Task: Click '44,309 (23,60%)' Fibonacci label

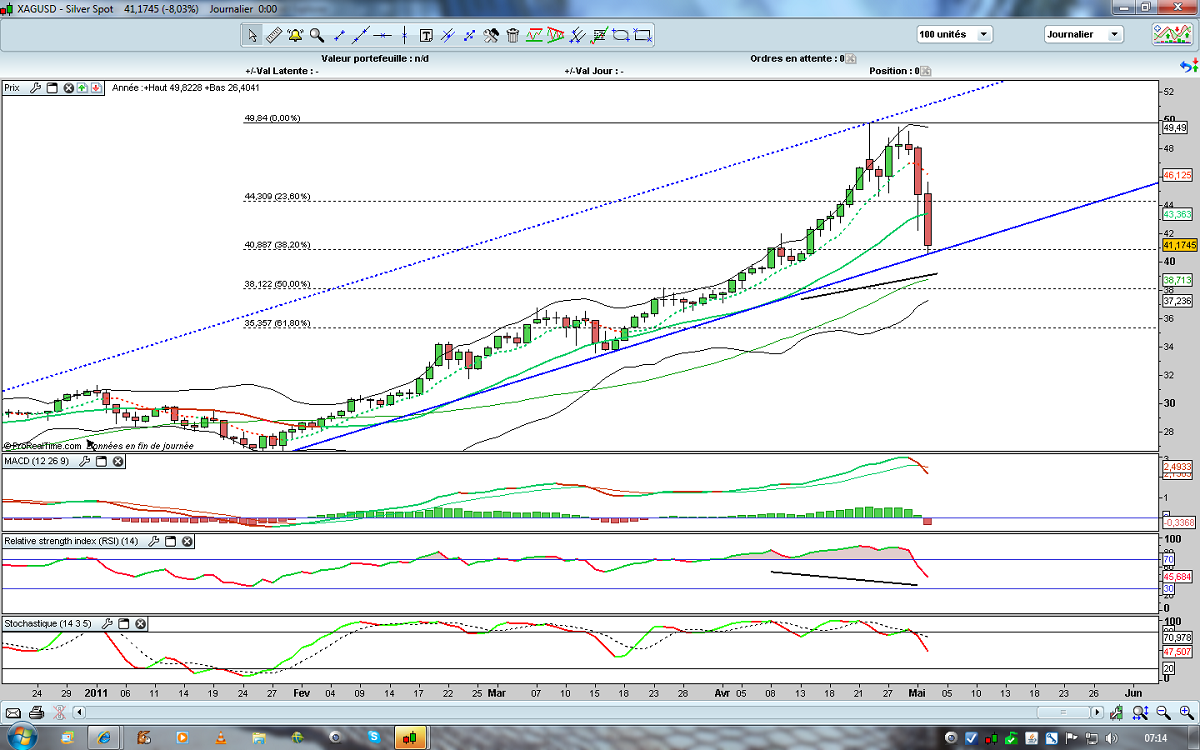Action: coord(277,196)
